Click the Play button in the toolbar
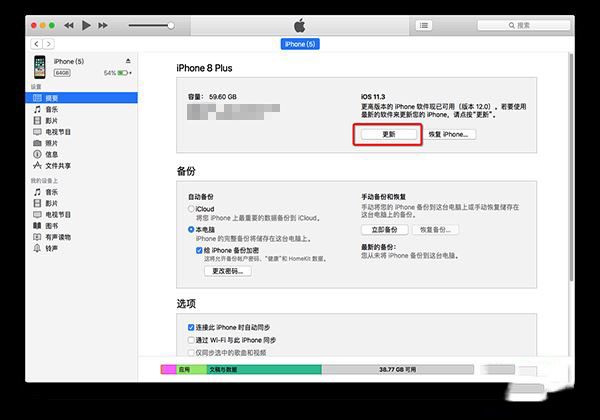This screenshot has width=600, height=420. [x=87, y=24]
